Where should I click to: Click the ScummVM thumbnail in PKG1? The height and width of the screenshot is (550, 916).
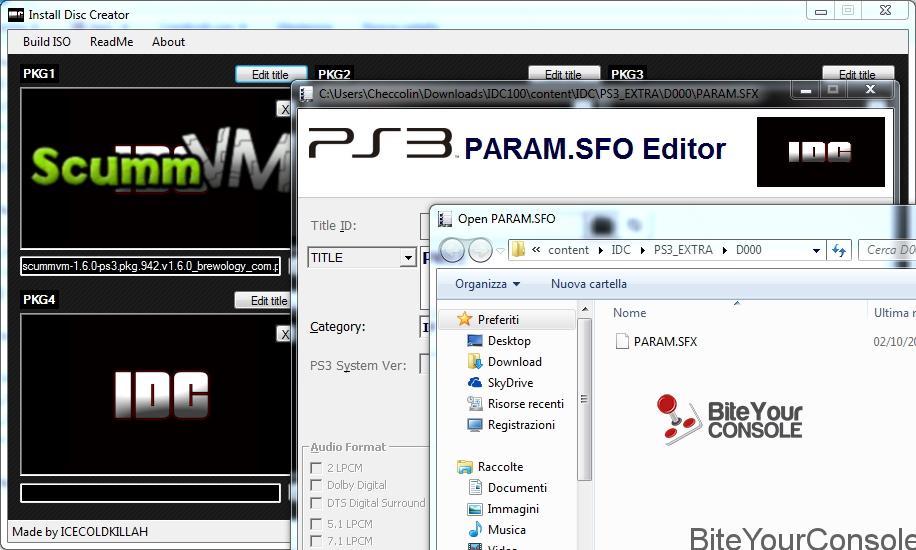coord(156,168)
